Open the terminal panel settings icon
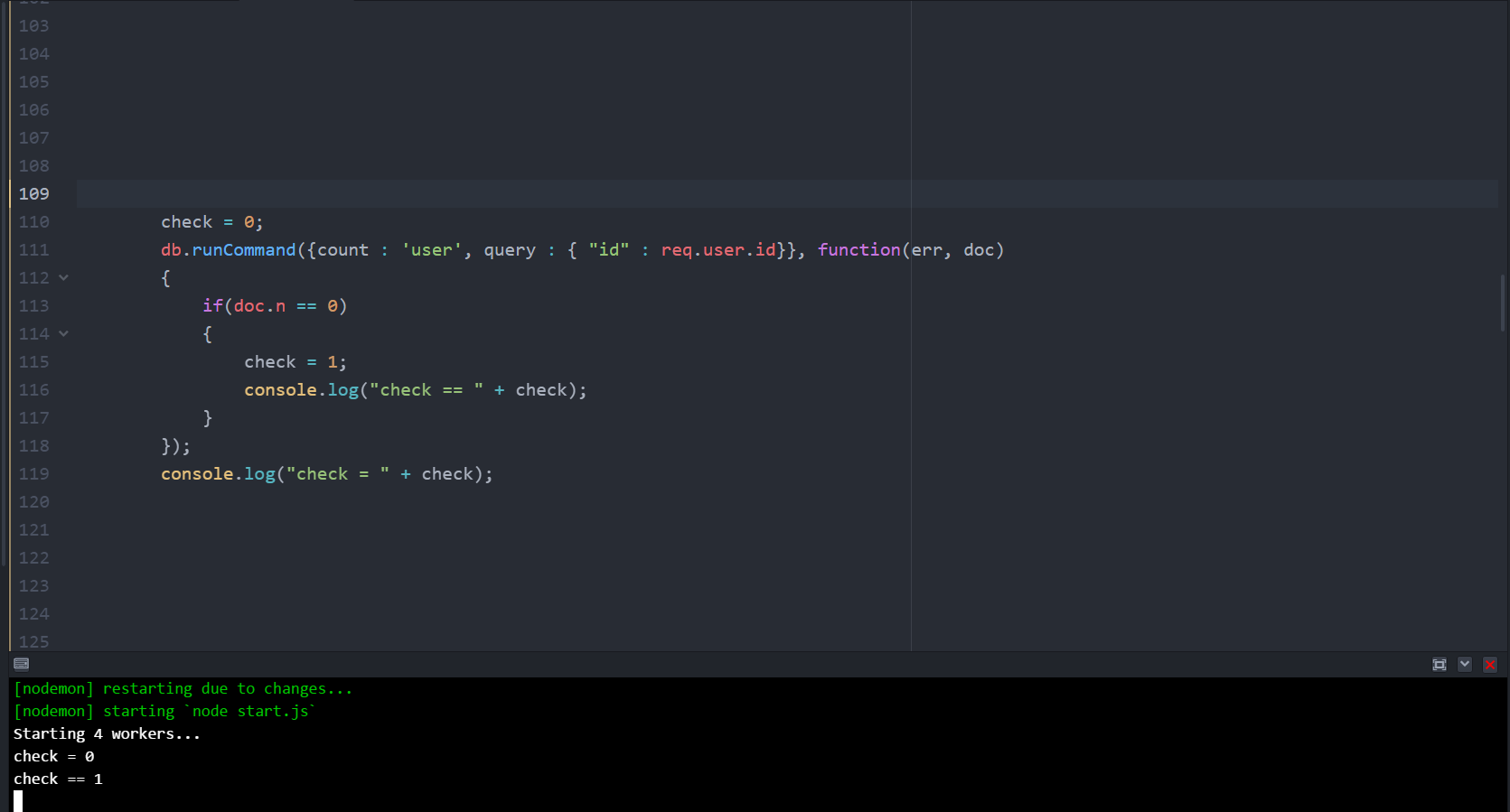Screen dimensions: 1510x812 (x=22, y=664)
